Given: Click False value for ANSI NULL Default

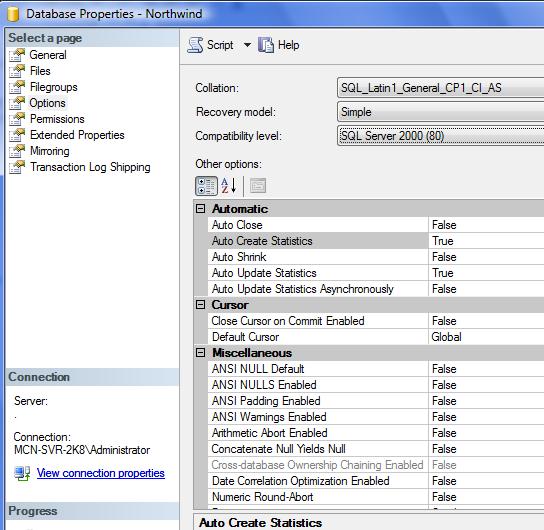Looking at the screenshot, I should [x=444, y=369].
